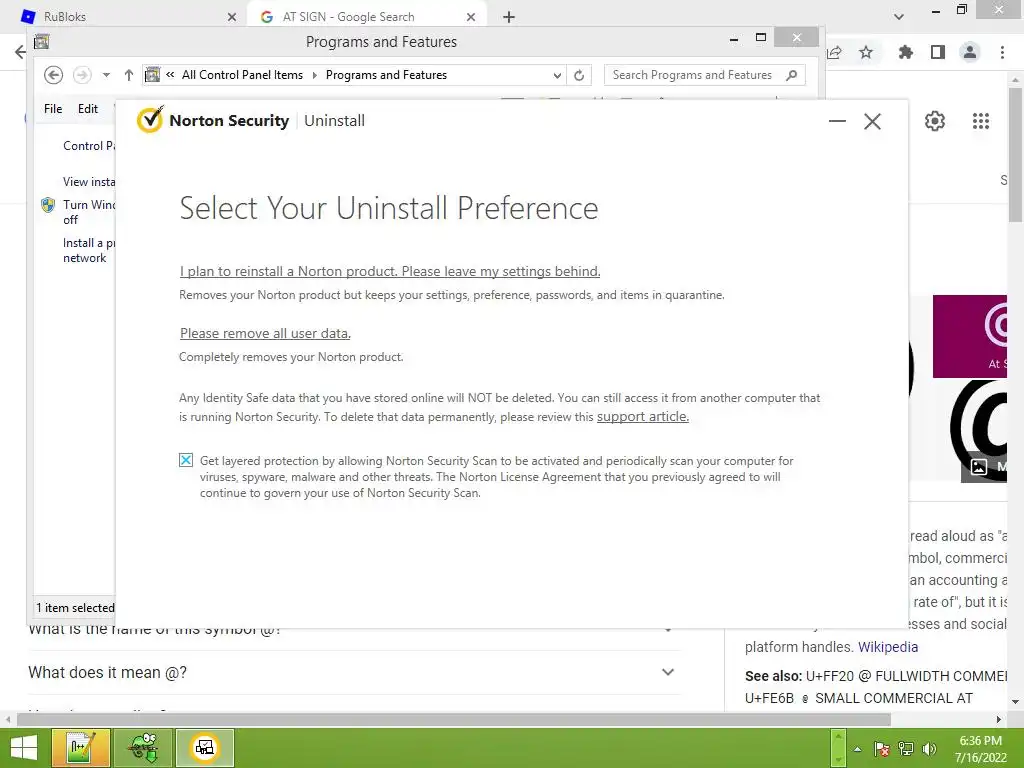This screenshot has width=1024, height=768.
Task: Open the support article link
Action: (643, 417)
